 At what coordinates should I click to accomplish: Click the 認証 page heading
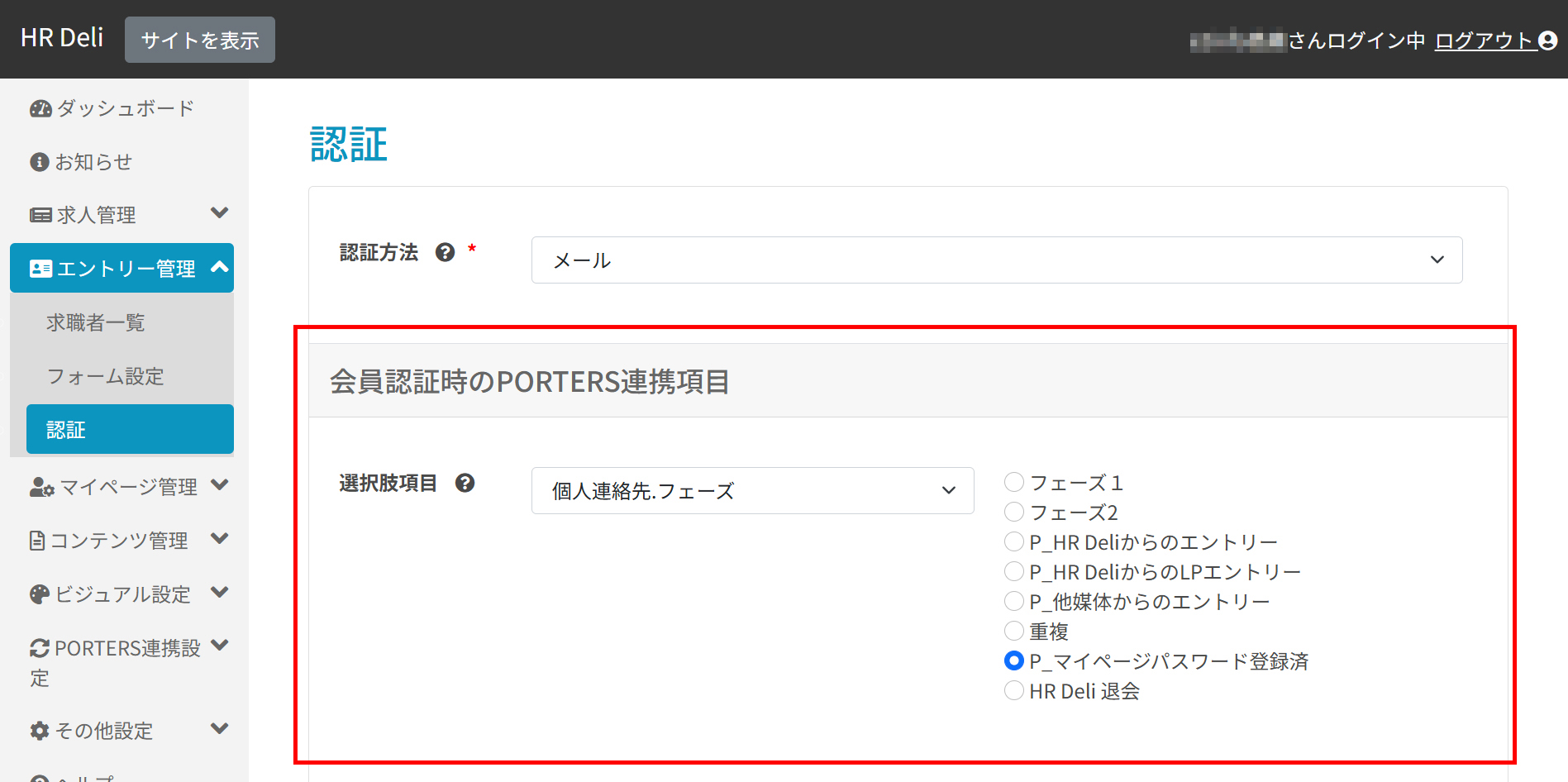(349, 145)
